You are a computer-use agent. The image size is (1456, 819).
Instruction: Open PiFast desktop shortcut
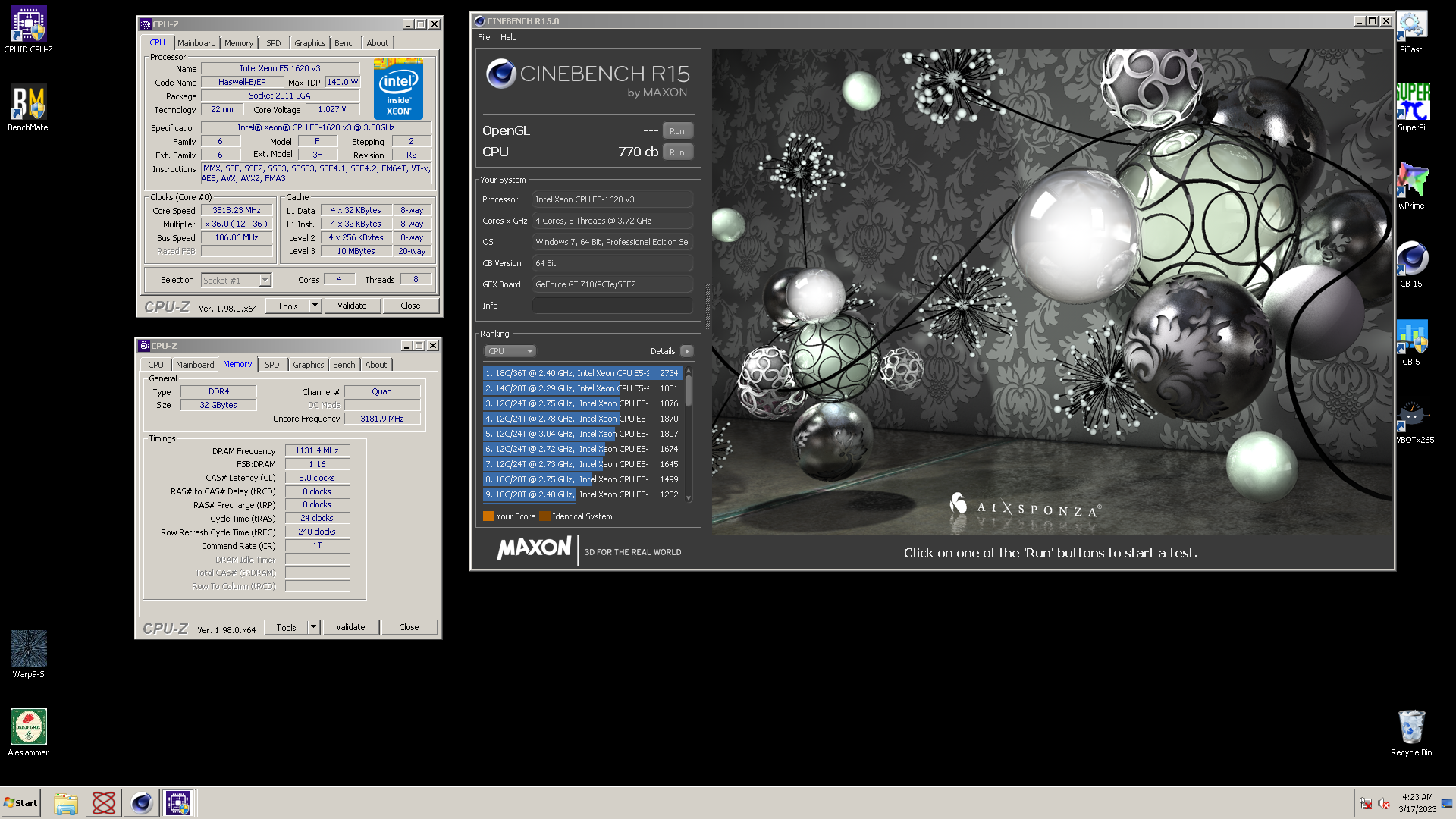tap(1411, 30)
